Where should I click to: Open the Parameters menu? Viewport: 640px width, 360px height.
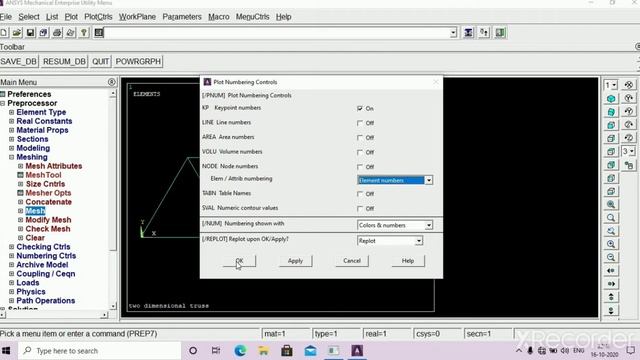[x=182, y=17]
